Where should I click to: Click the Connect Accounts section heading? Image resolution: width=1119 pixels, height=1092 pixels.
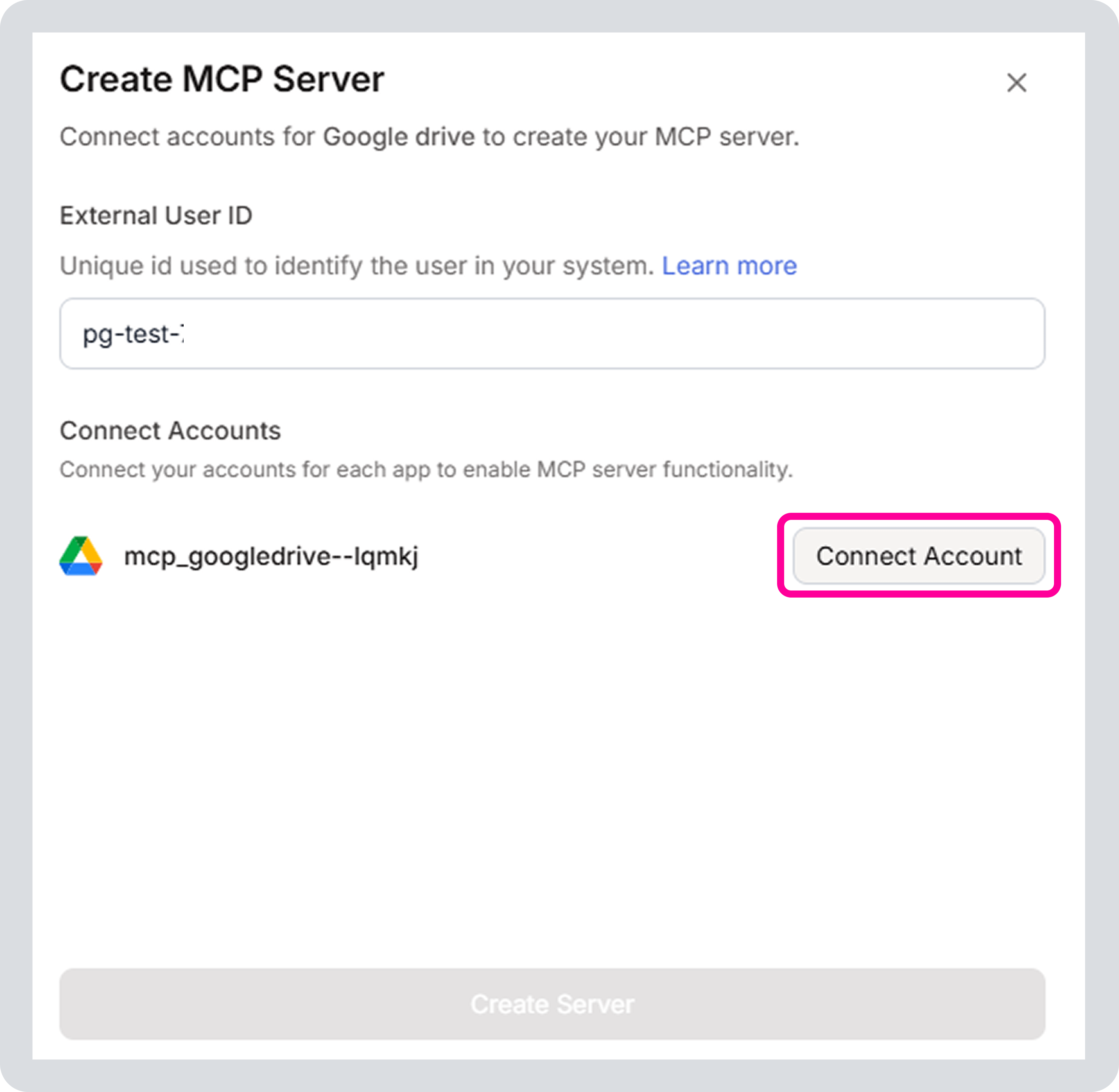[170, 430]
